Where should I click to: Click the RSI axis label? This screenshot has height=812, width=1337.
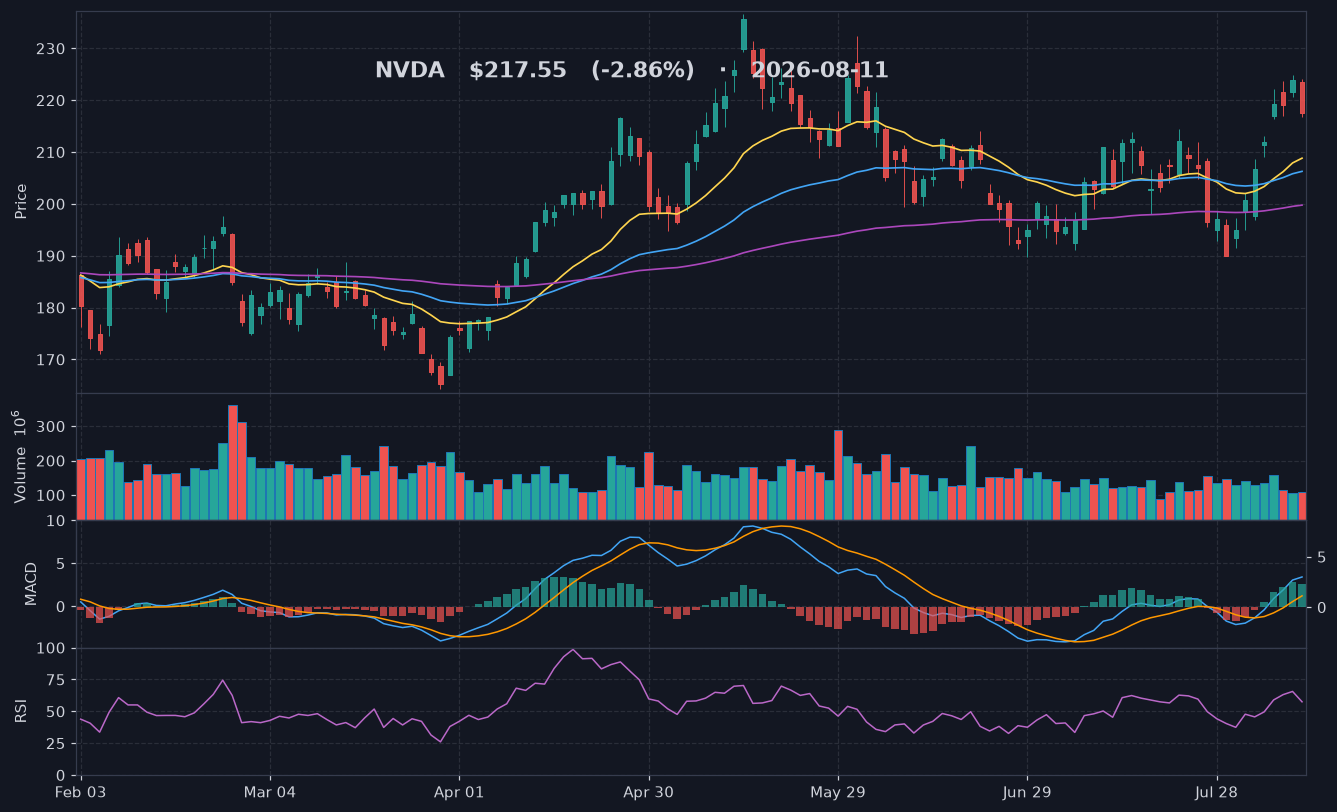pyautogui.click(x=21, y=711)
